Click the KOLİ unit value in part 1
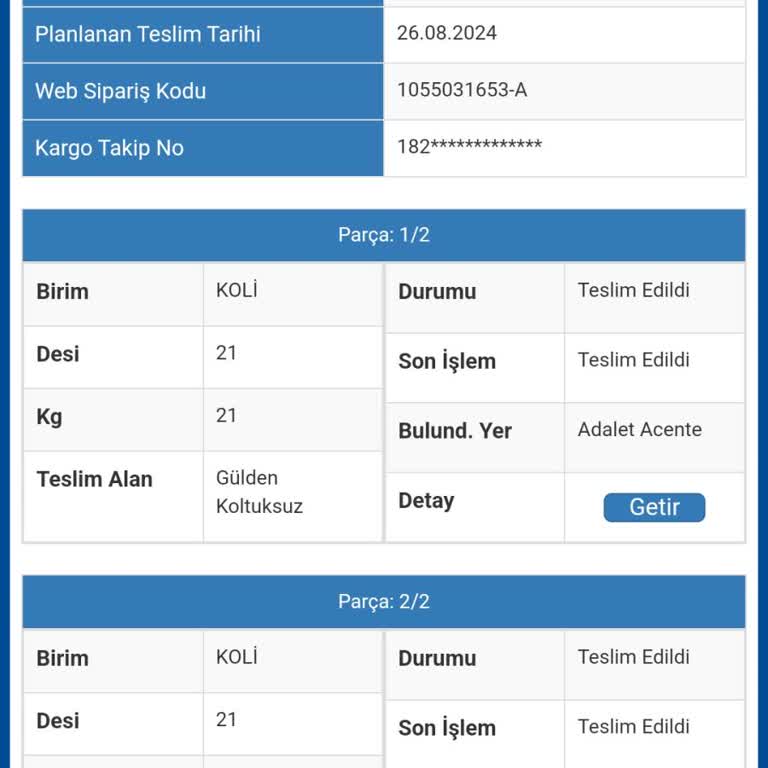Viewport: 768px width, 768px height. (237, 290)
